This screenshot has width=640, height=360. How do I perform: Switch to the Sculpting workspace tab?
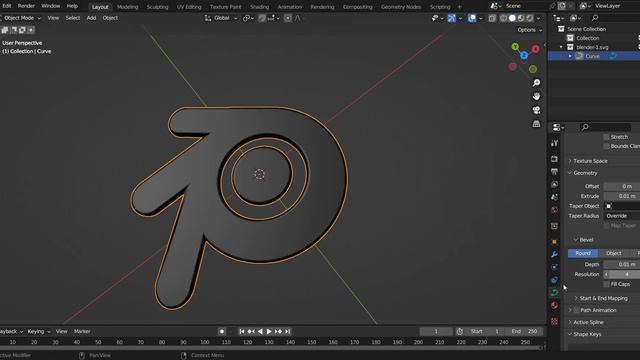tap(157, 7)
